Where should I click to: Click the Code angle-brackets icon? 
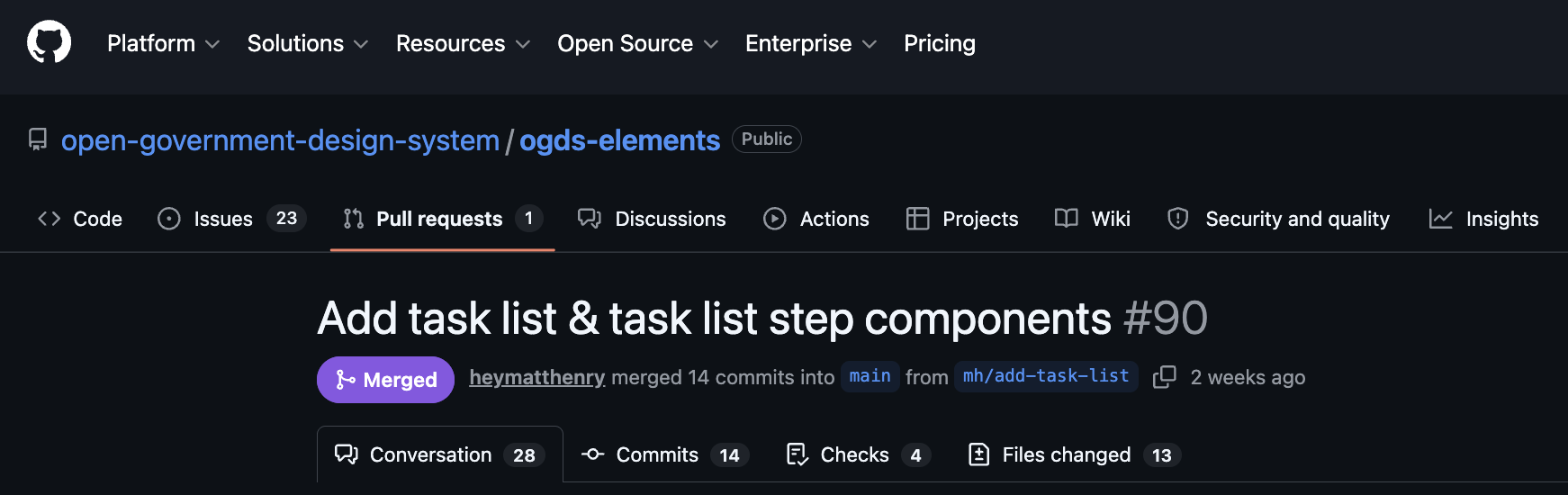(49, 219)
